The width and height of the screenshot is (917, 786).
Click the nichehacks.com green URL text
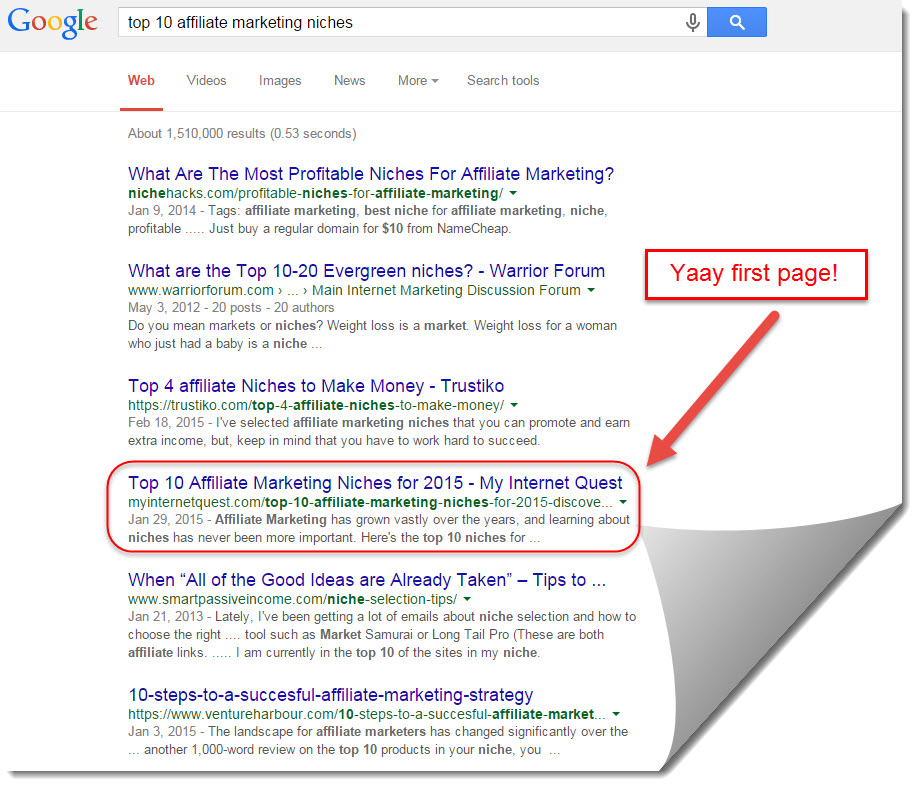click(315, 193)
